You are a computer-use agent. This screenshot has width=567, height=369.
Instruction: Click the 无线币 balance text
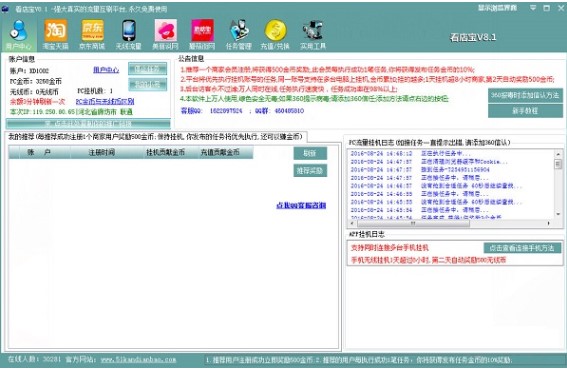(34, 92)
